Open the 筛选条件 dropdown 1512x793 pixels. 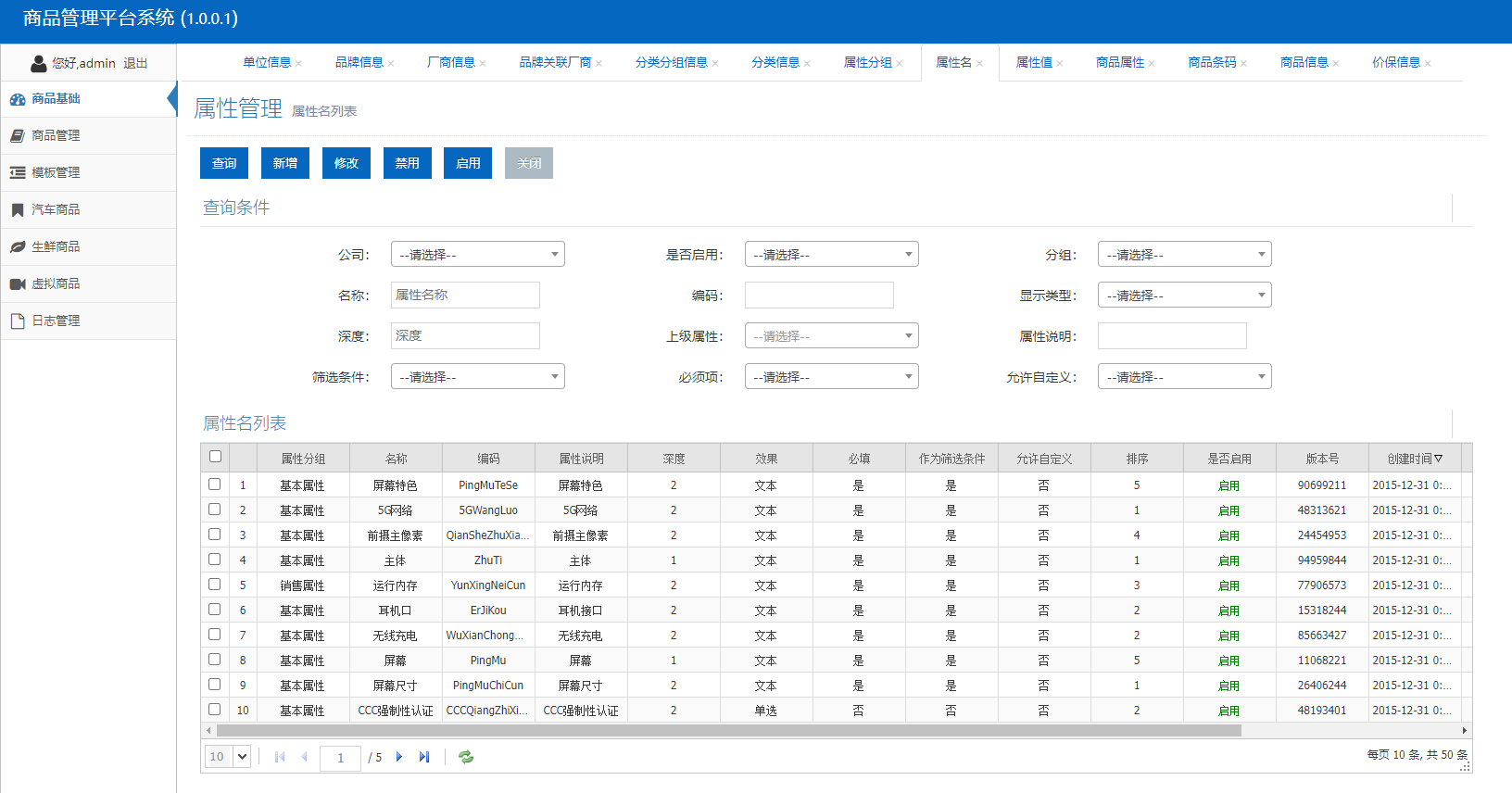tap(478, 377)
